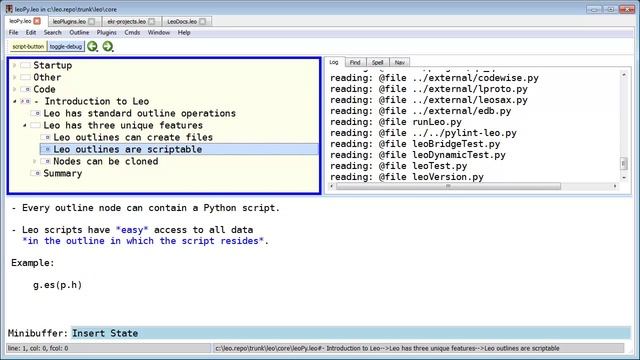
Task: Click the script-button button
Action: pos(28,47)
